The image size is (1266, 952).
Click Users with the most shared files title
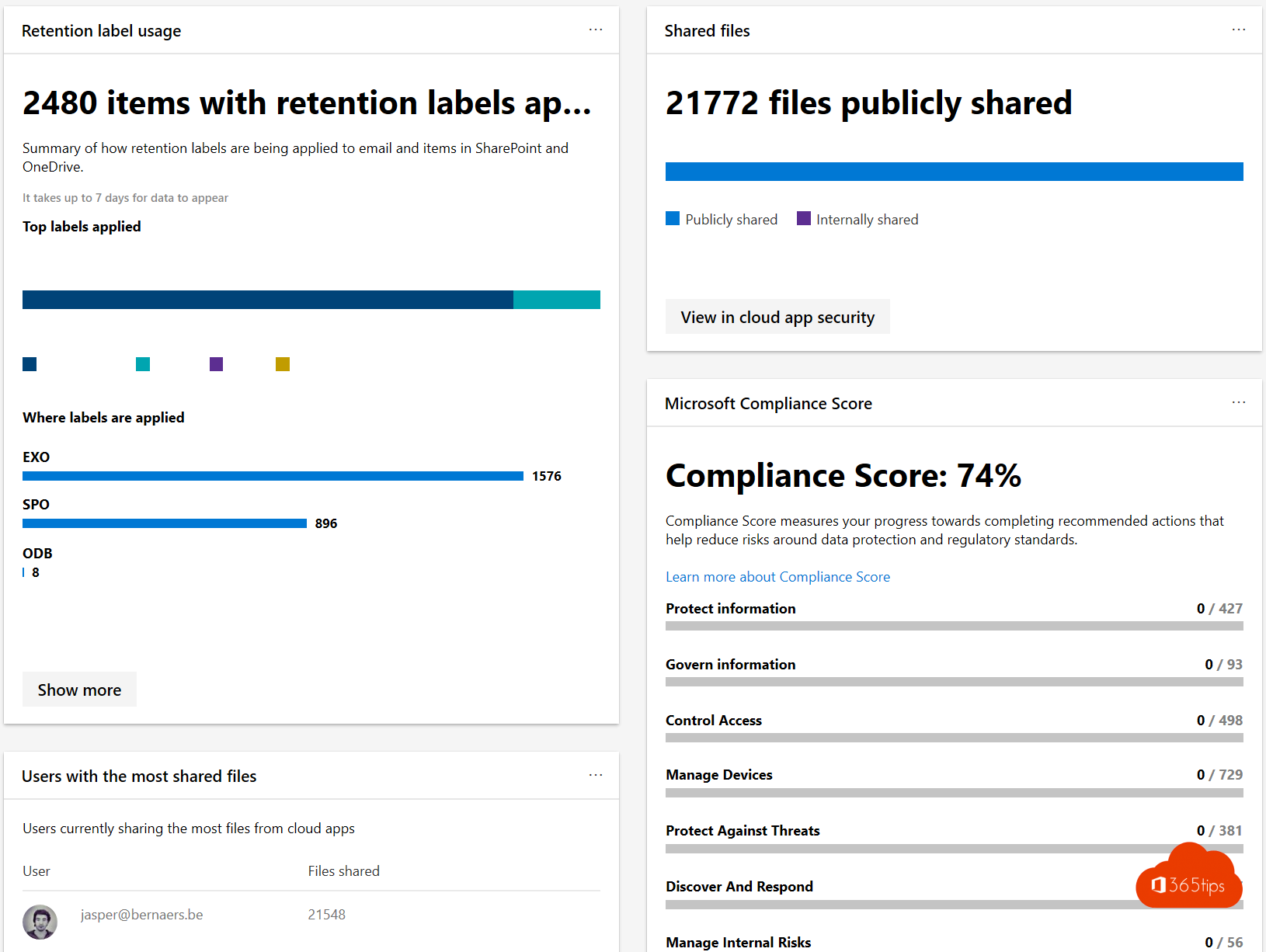(x=139, y=777)
